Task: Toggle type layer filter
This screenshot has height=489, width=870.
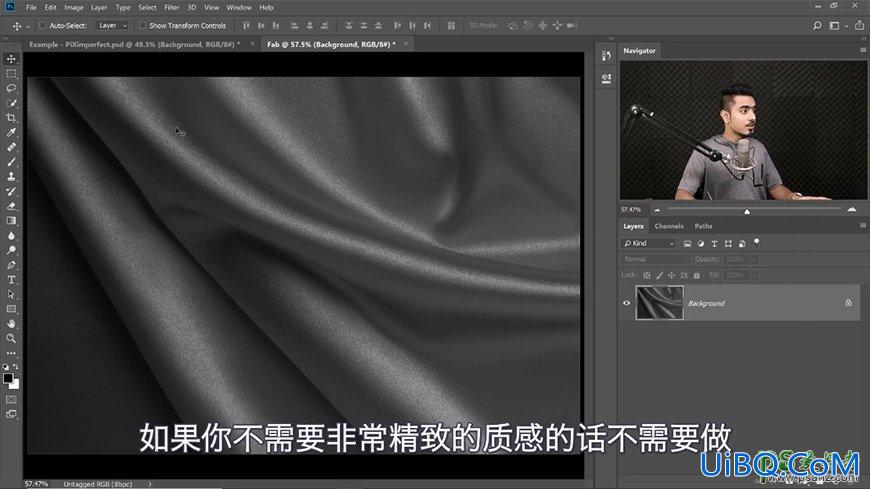Action: point(715,244)
